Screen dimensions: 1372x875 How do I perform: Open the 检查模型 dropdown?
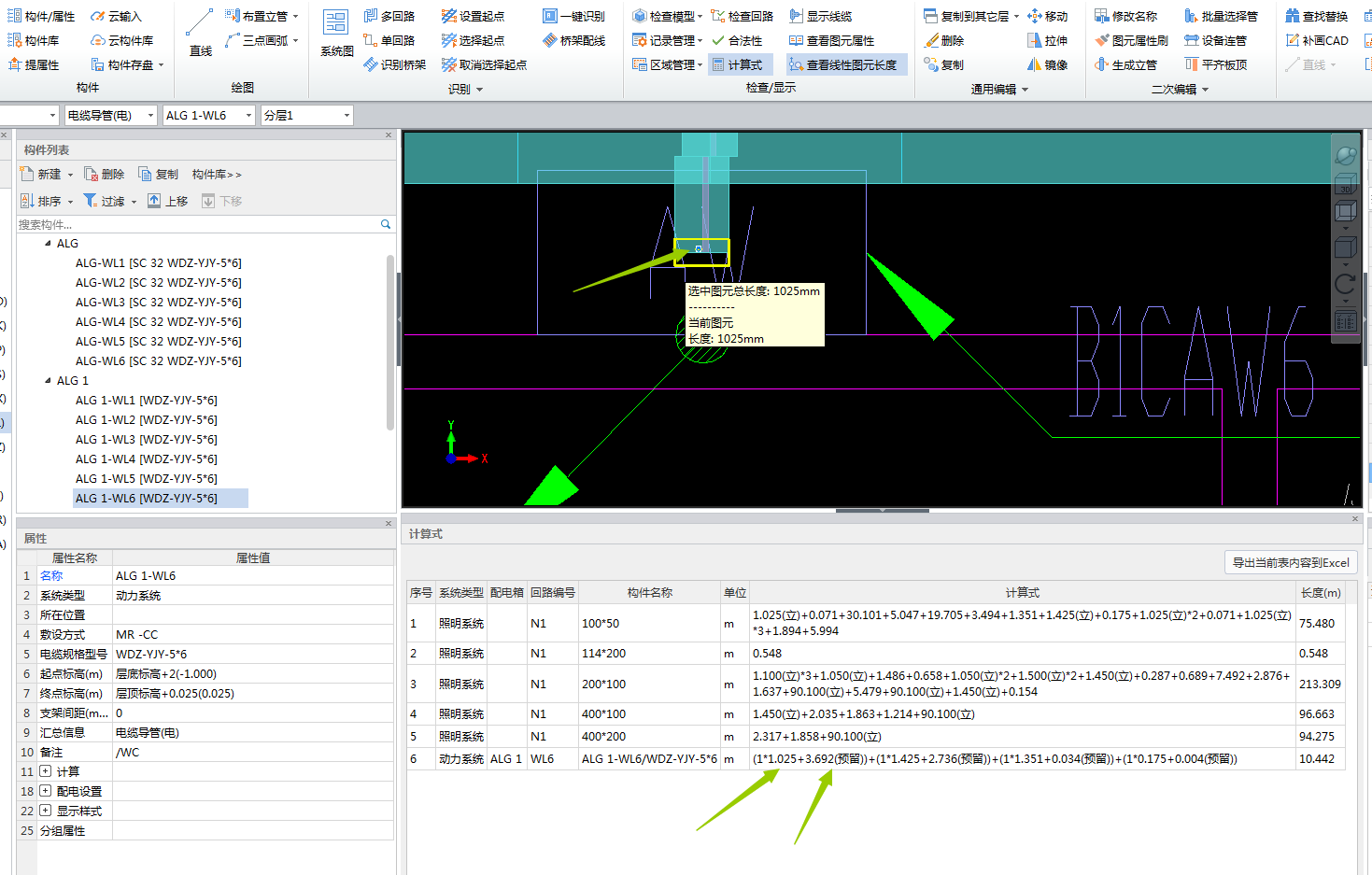[700, 17]
